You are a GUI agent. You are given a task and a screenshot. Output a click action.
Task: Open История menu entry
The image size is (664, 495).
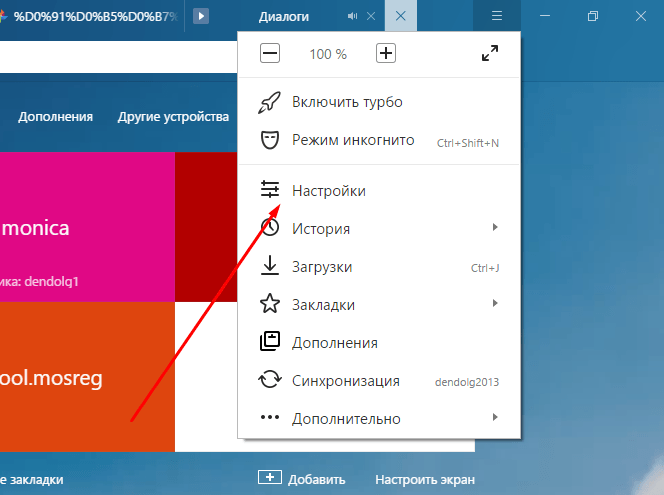point(379,229)
